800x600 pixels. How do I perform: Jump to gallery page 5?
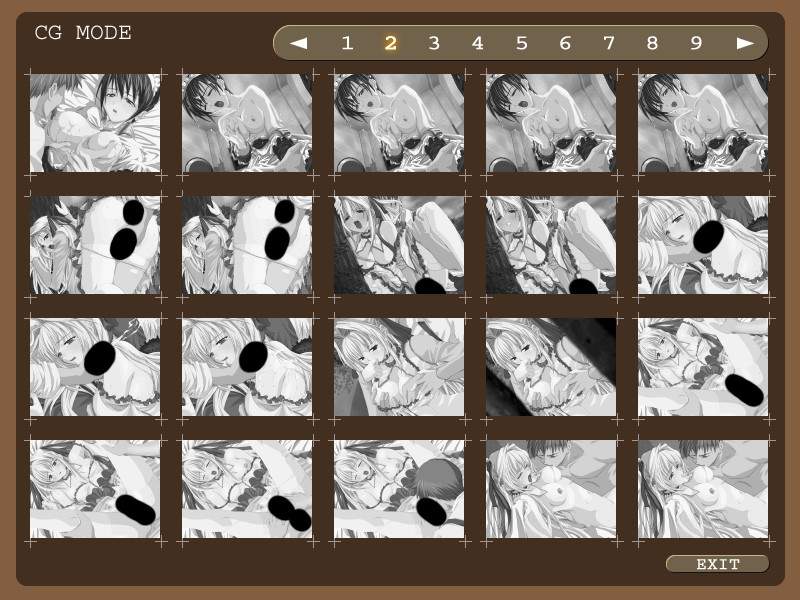pyautogui.click(x=522, y=43)
